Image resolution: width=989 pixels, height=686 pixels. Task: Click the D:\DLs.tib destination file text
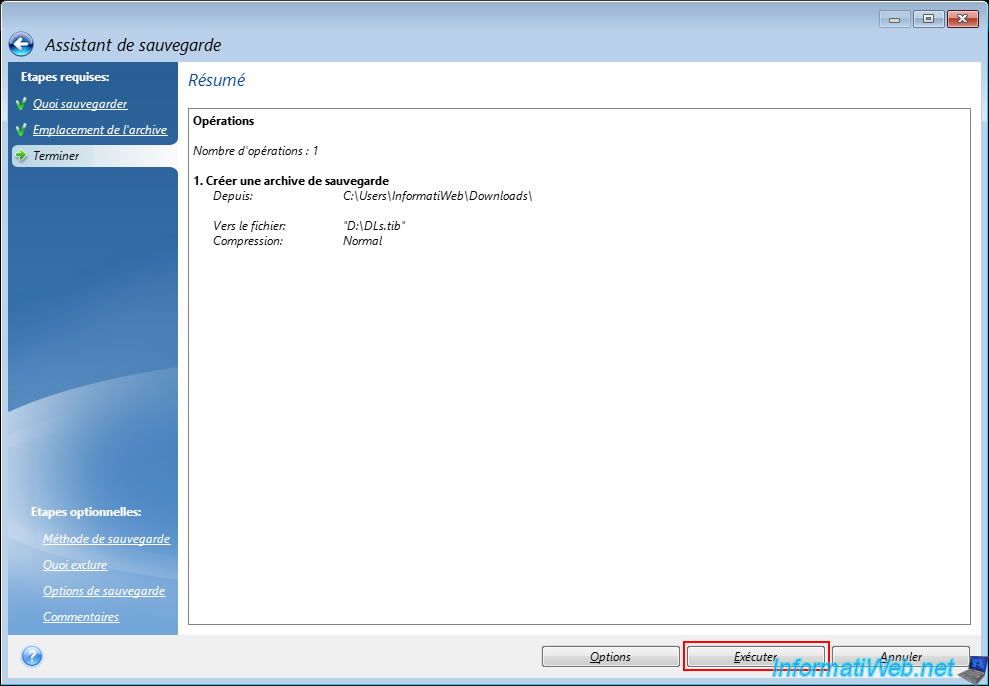coord(374,226)
